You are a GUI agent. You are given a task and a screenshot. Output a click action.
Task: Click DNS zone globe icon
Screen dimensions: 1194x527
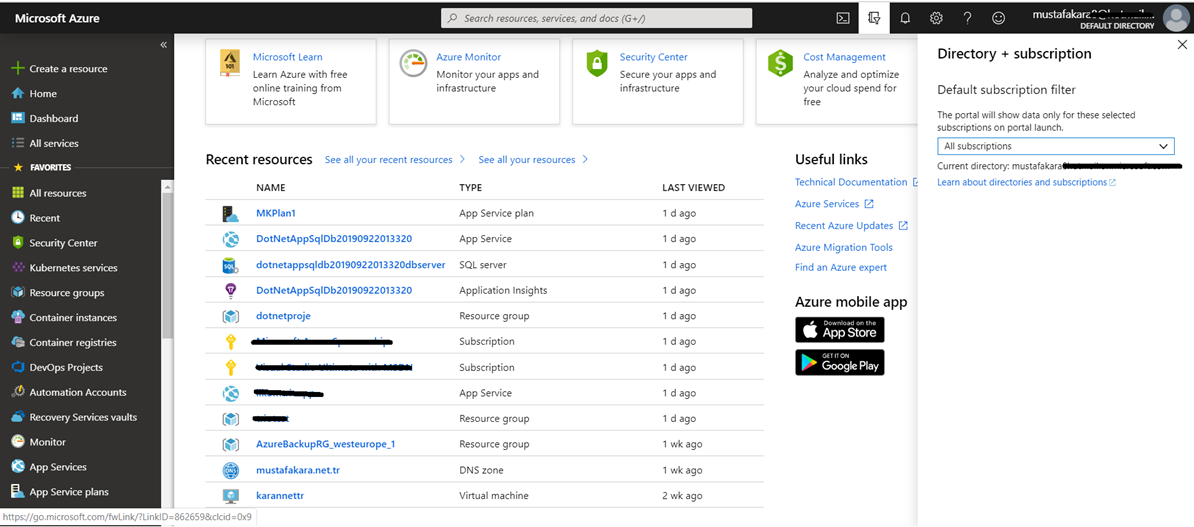[x=230, y=470]
